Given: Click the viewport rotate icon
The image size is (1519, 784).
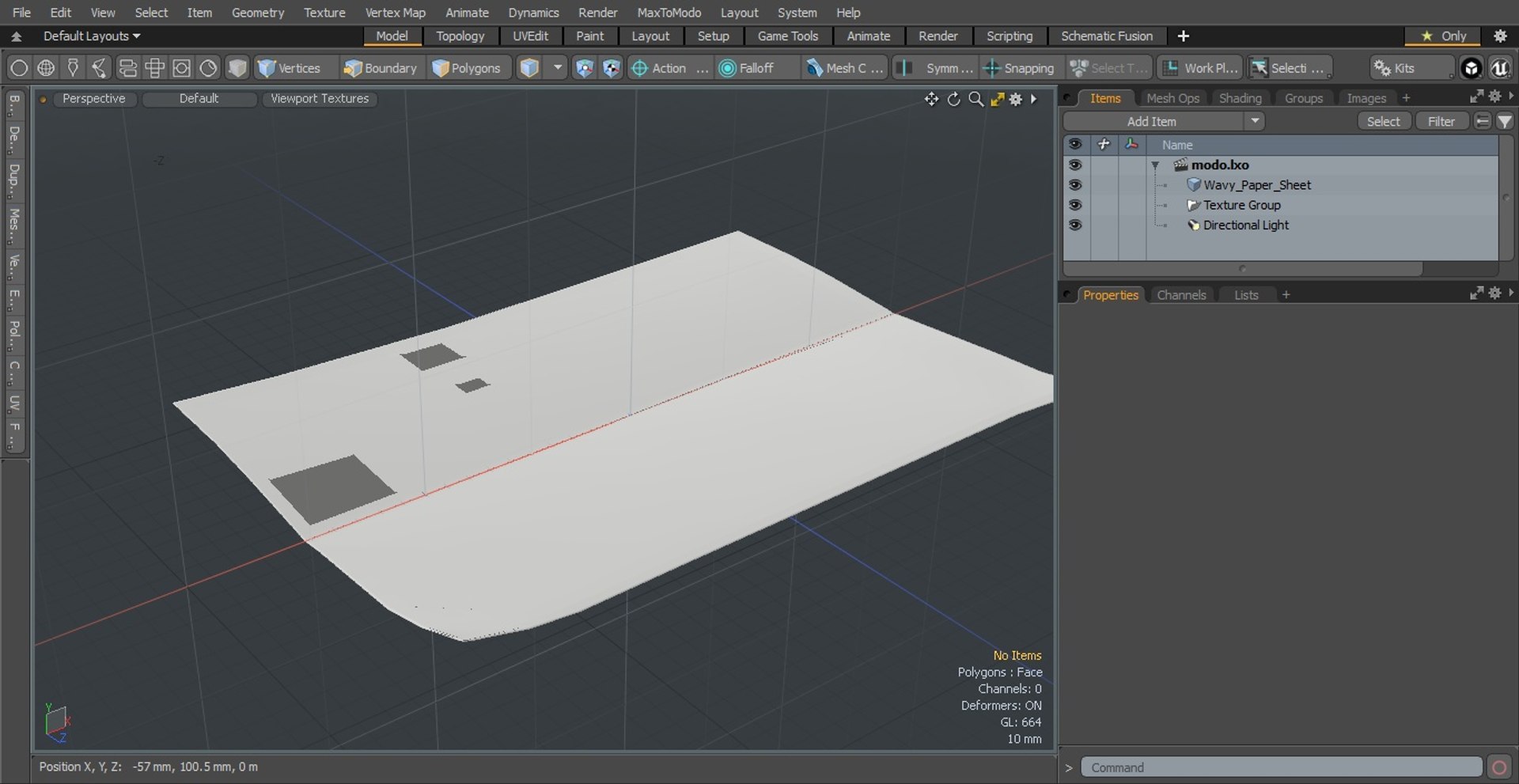Looking at the screenshot, I should pyautogui.click(x=954, y=99).
